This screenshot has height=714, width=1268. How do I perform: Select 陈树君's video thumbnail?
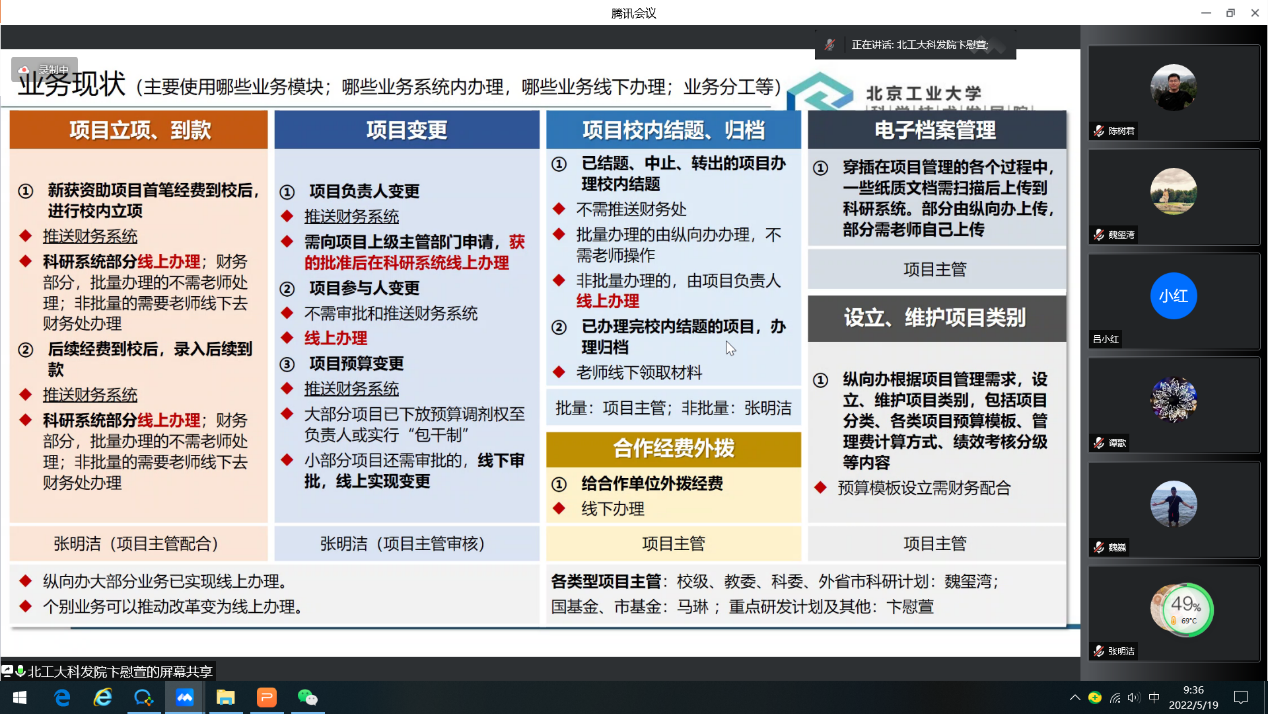pos(1173,88)
